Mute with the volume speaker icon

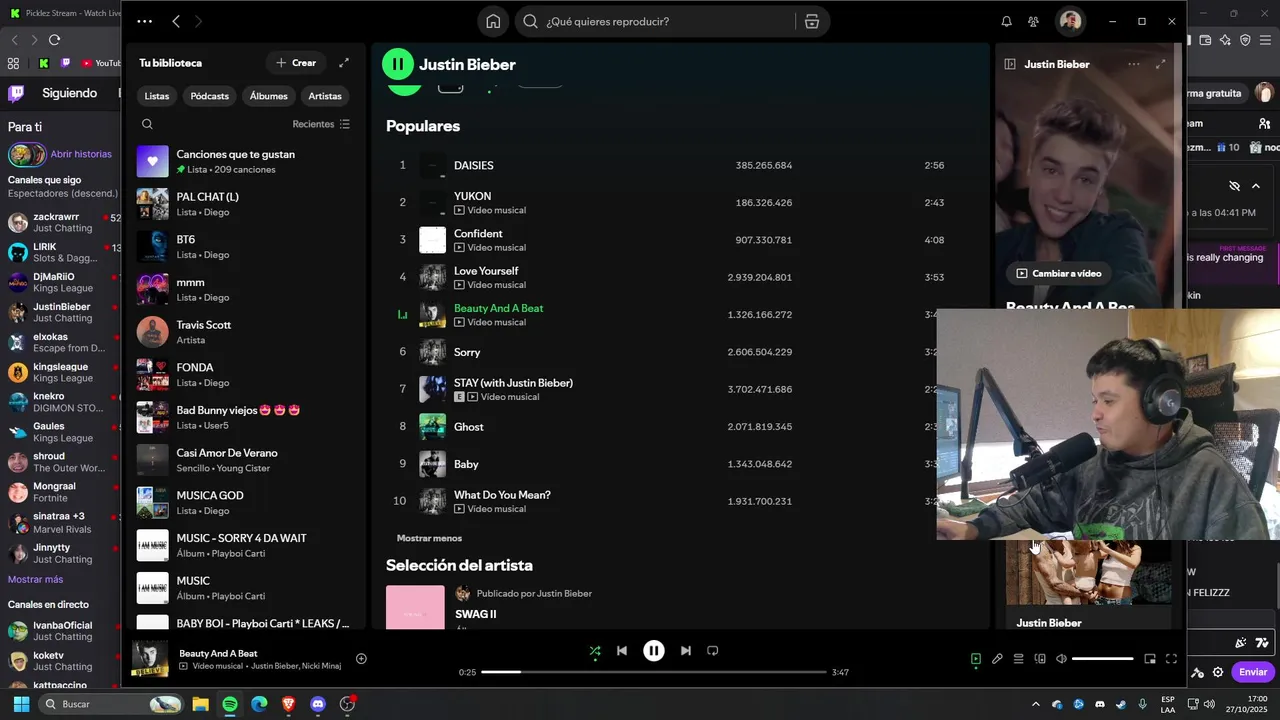[1061, 659]
